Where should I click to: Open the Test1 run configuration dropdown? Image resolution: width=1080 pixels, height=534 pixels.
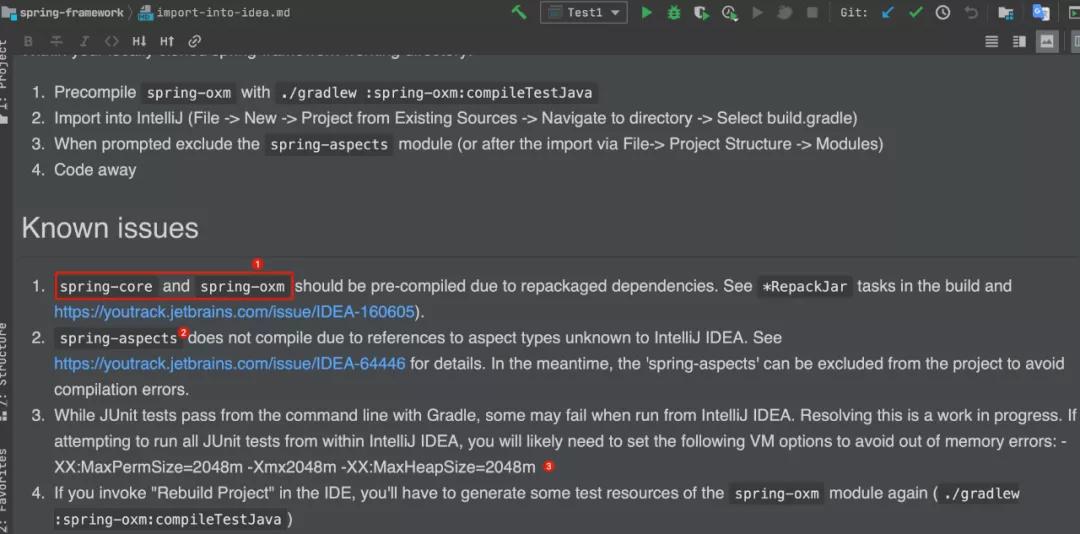pos(583,12)
